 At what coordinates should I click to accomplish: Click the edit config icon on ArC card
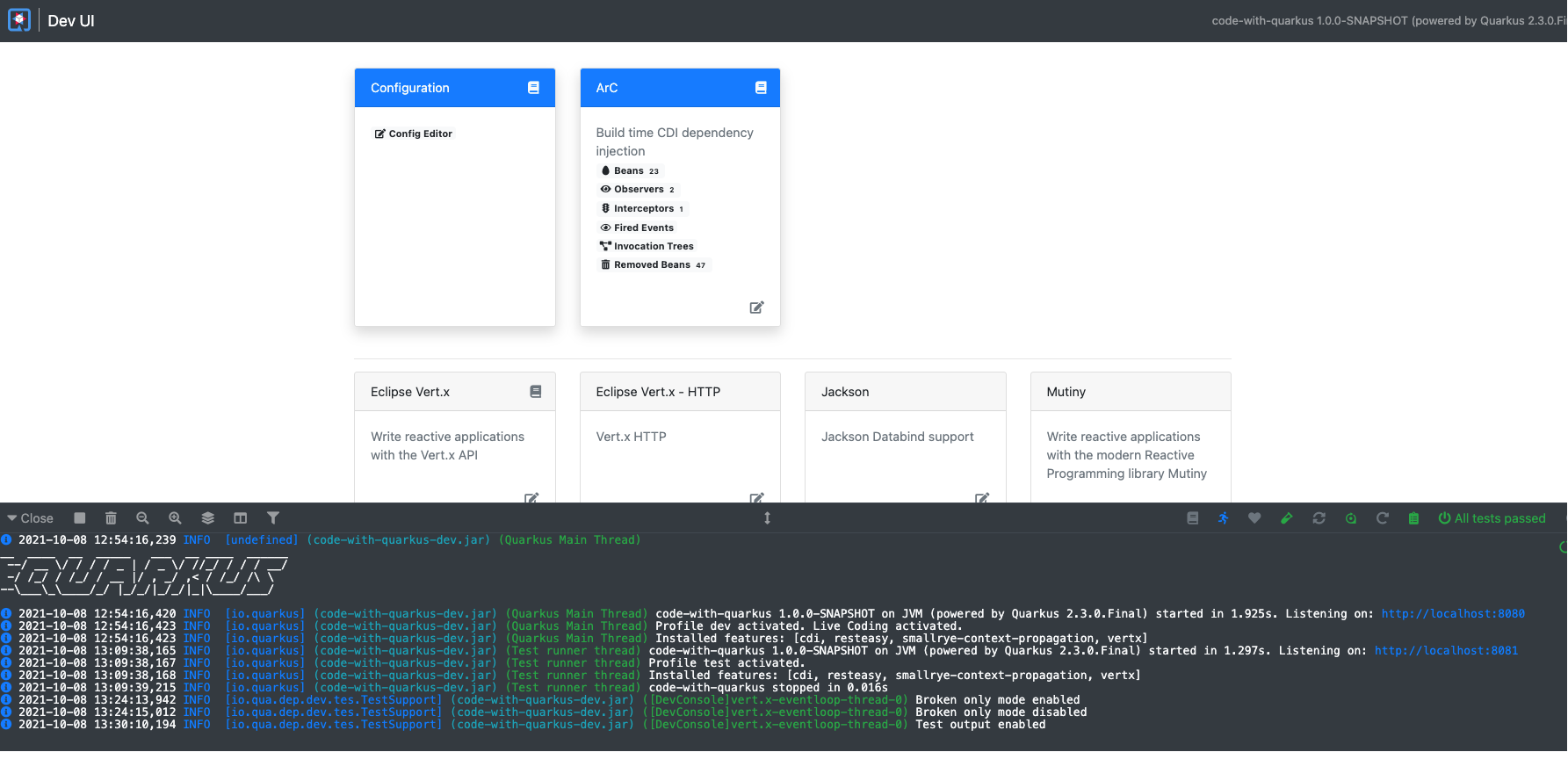(x=756, y=307)
